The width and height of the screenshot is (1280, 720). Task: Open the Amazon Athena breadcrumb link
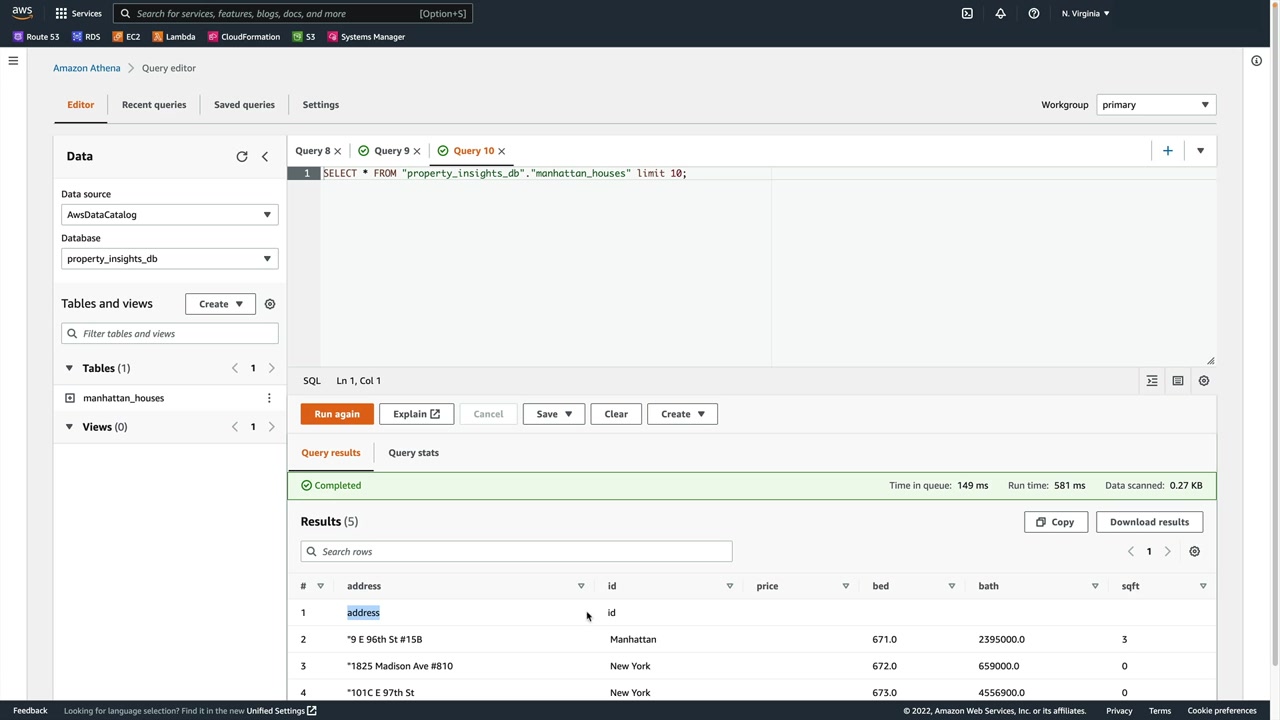87,68
